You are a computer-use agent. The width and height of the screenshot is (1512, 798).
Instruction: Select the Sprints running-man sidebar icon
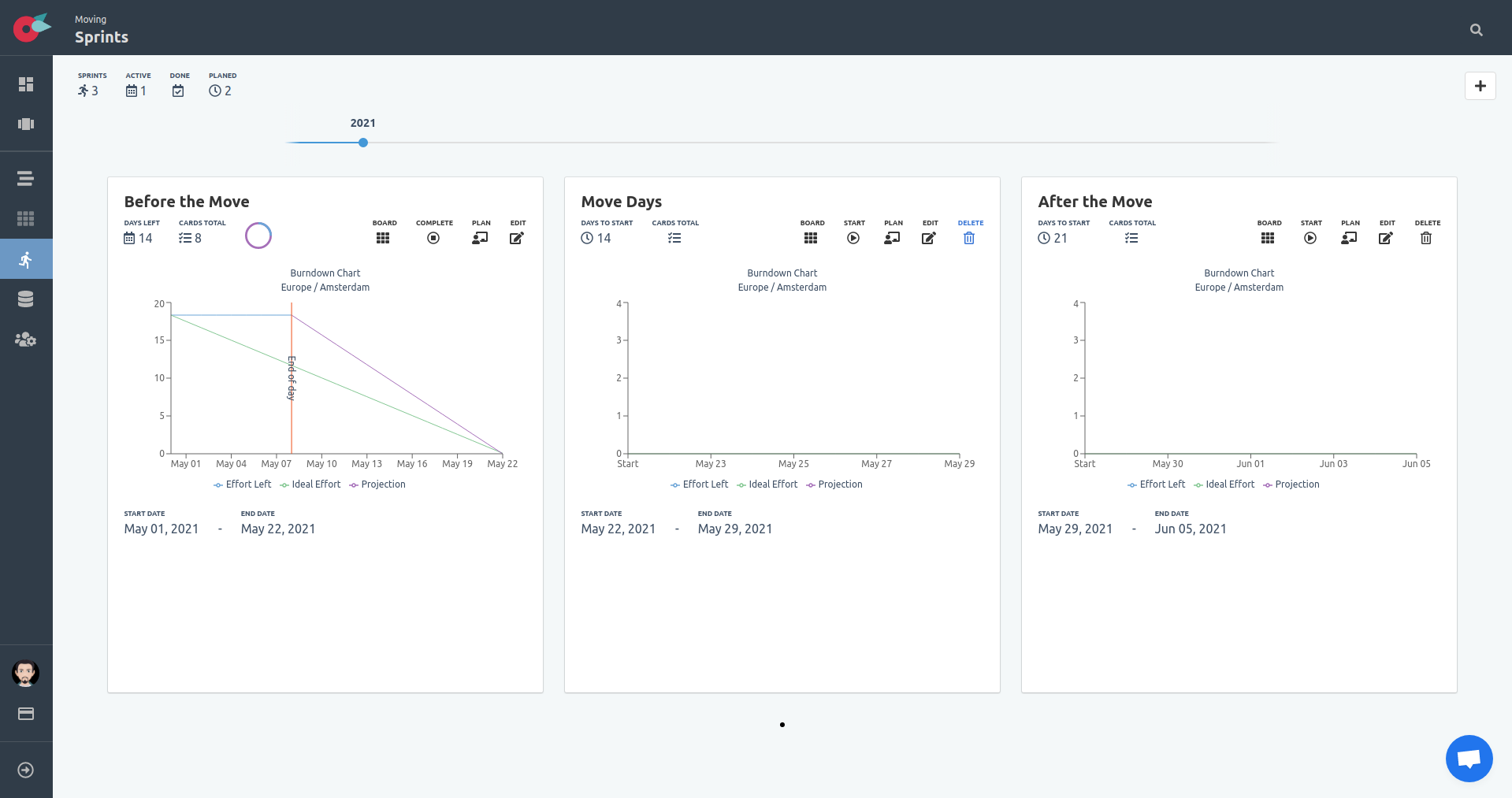coord(26,259)
